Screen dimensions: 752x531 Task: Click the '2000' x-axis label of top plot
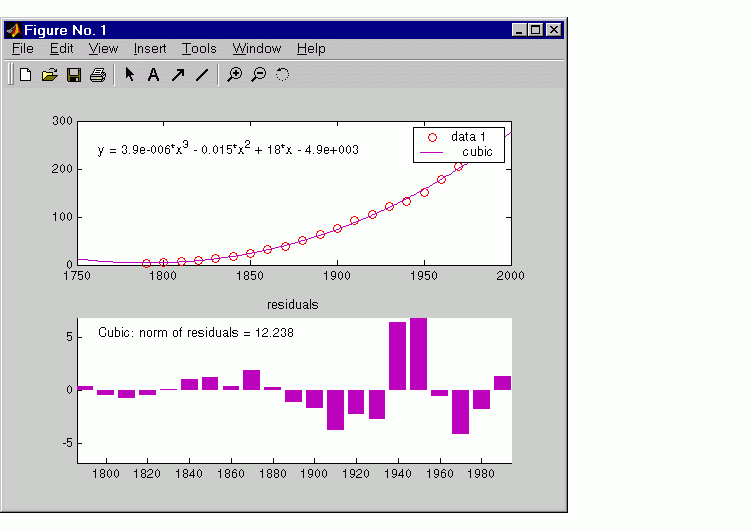pyautogui.click(x=510, y=275)
